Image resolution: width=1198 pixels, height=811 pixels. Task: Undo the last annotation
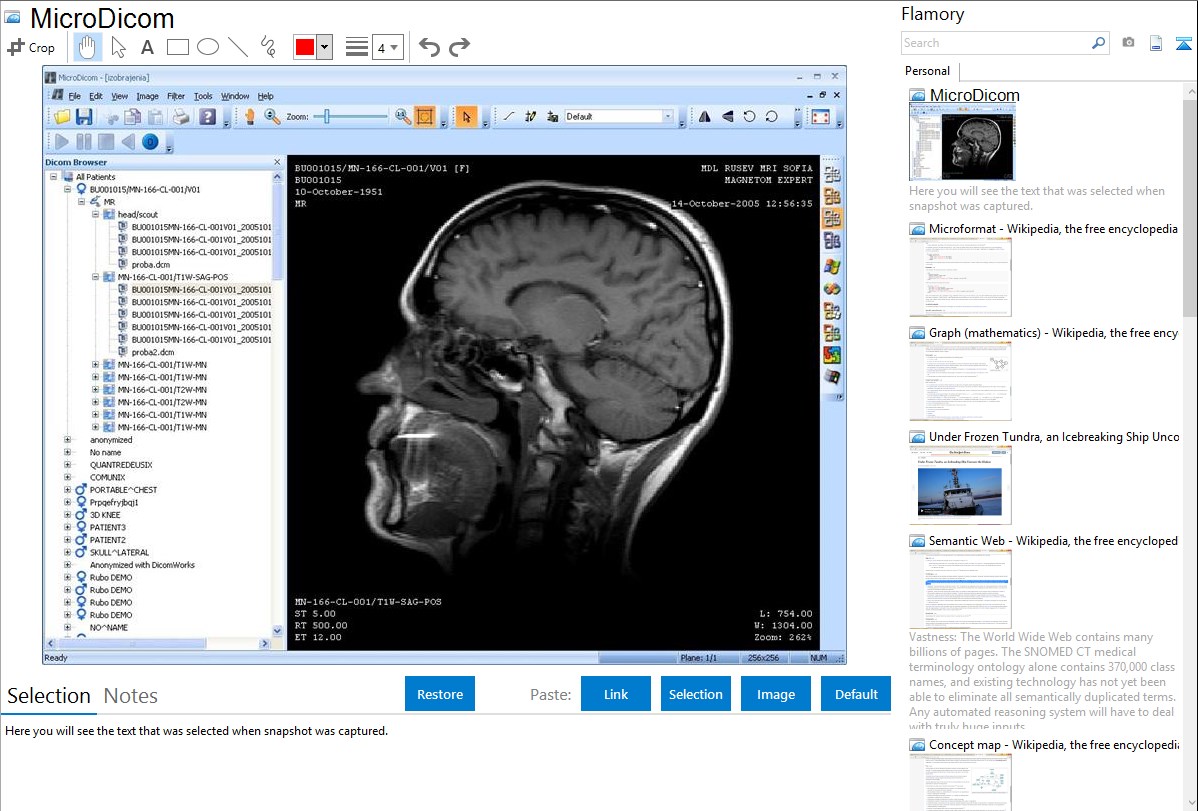(x=429, y=47)
